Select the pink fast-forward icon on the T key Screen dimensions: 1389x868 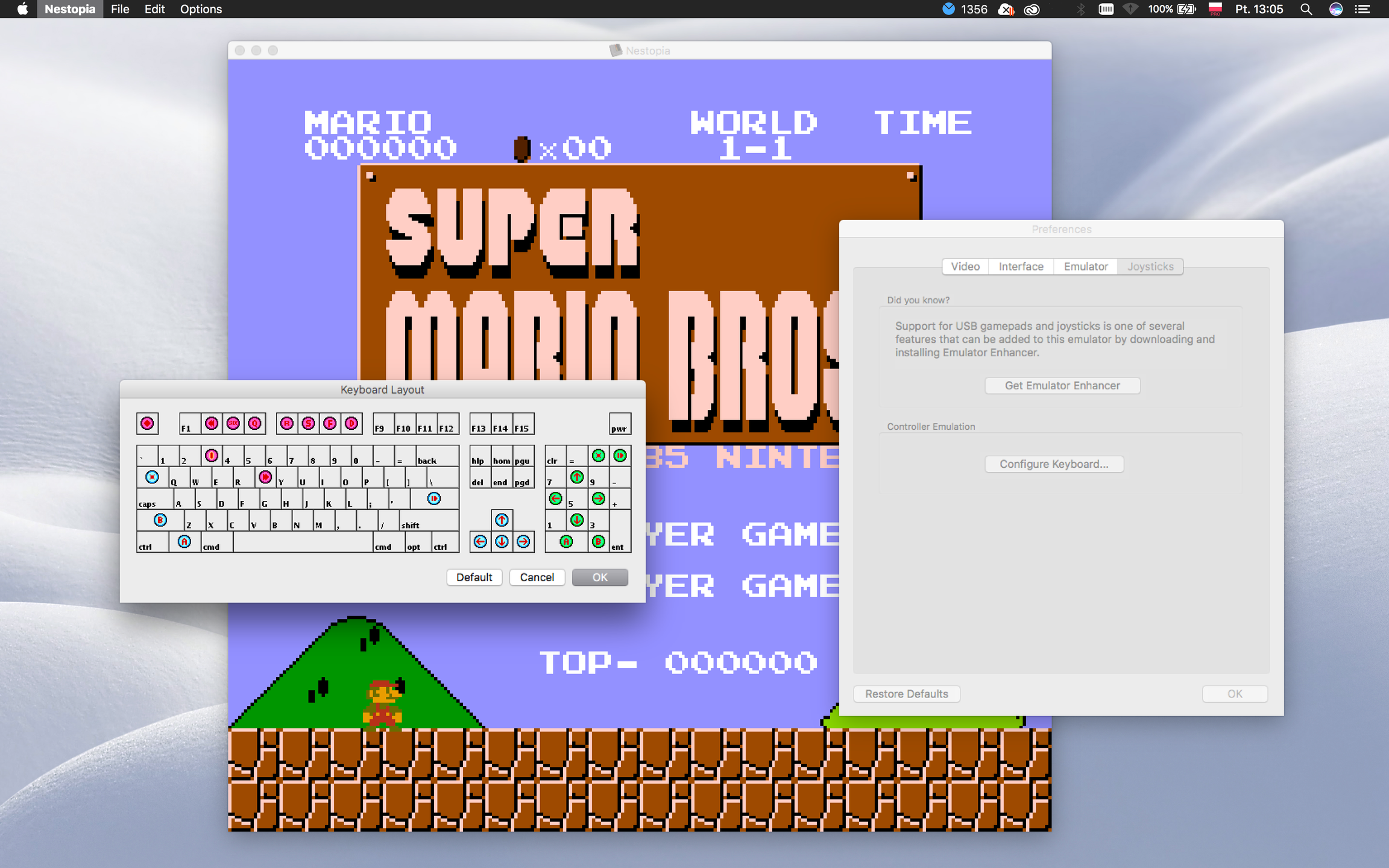click(265, 477)
